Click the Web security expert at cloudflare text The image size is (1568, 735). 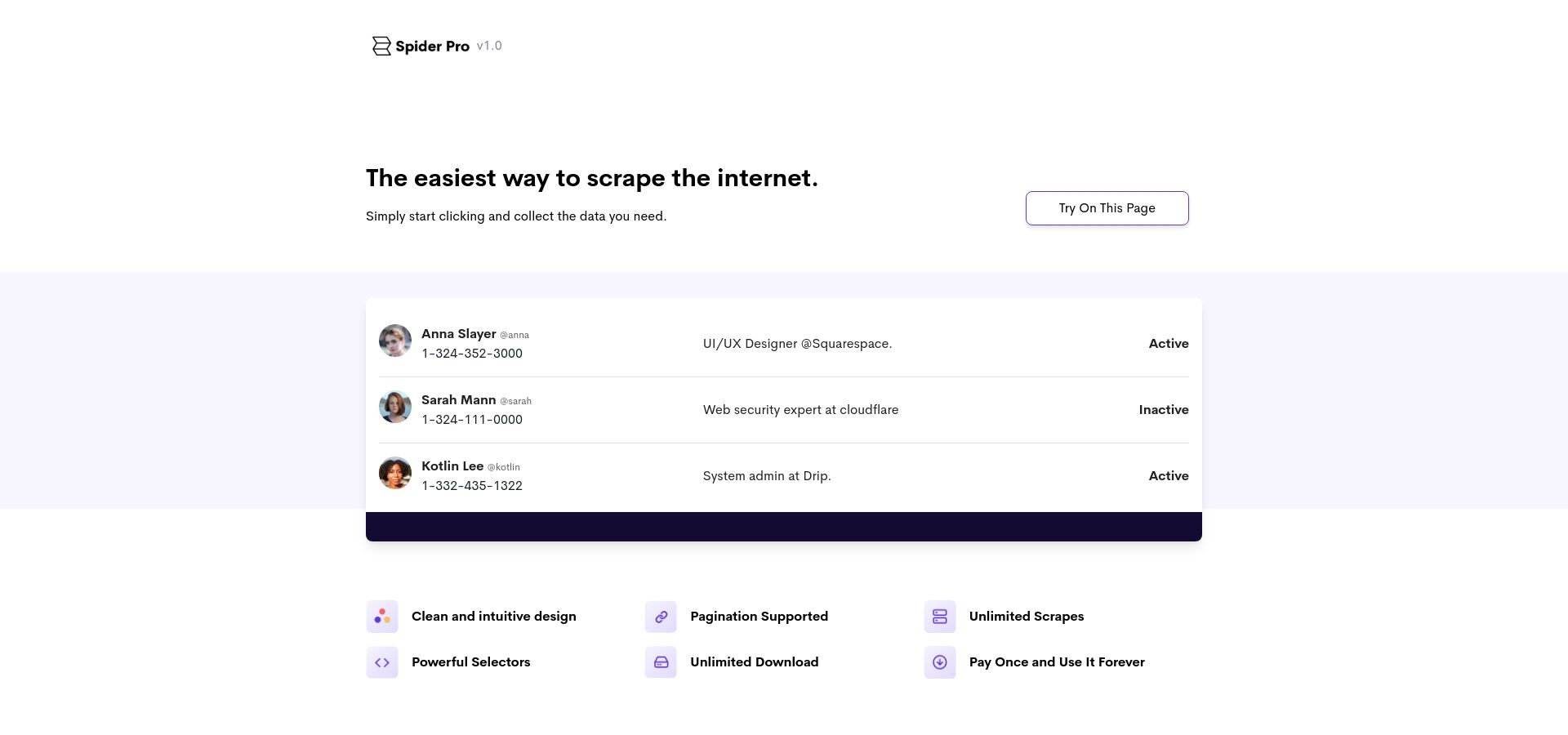pos(800,410)
